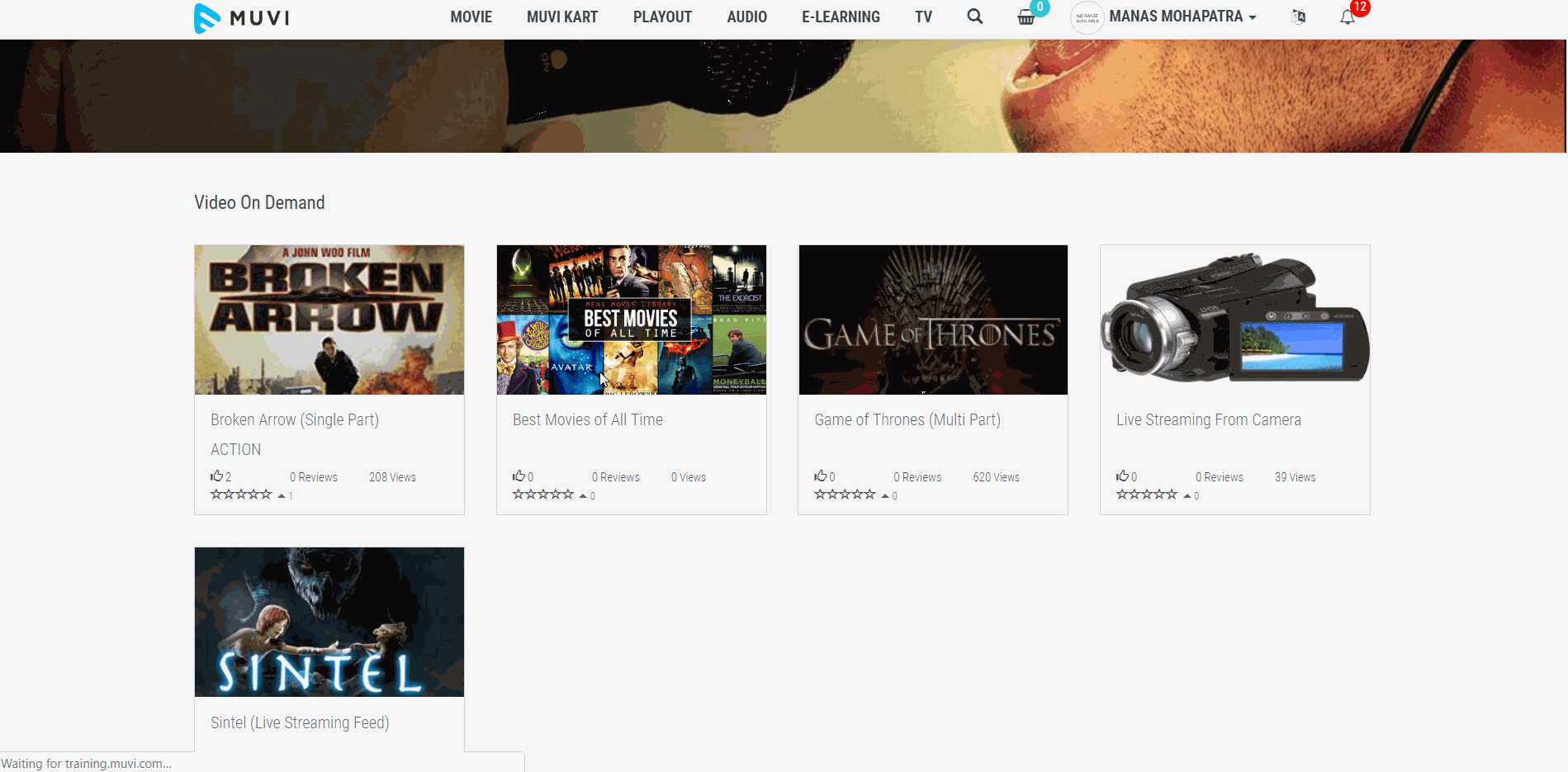
Task: Open the notifications bell icon
Action: pos(1347,17)
